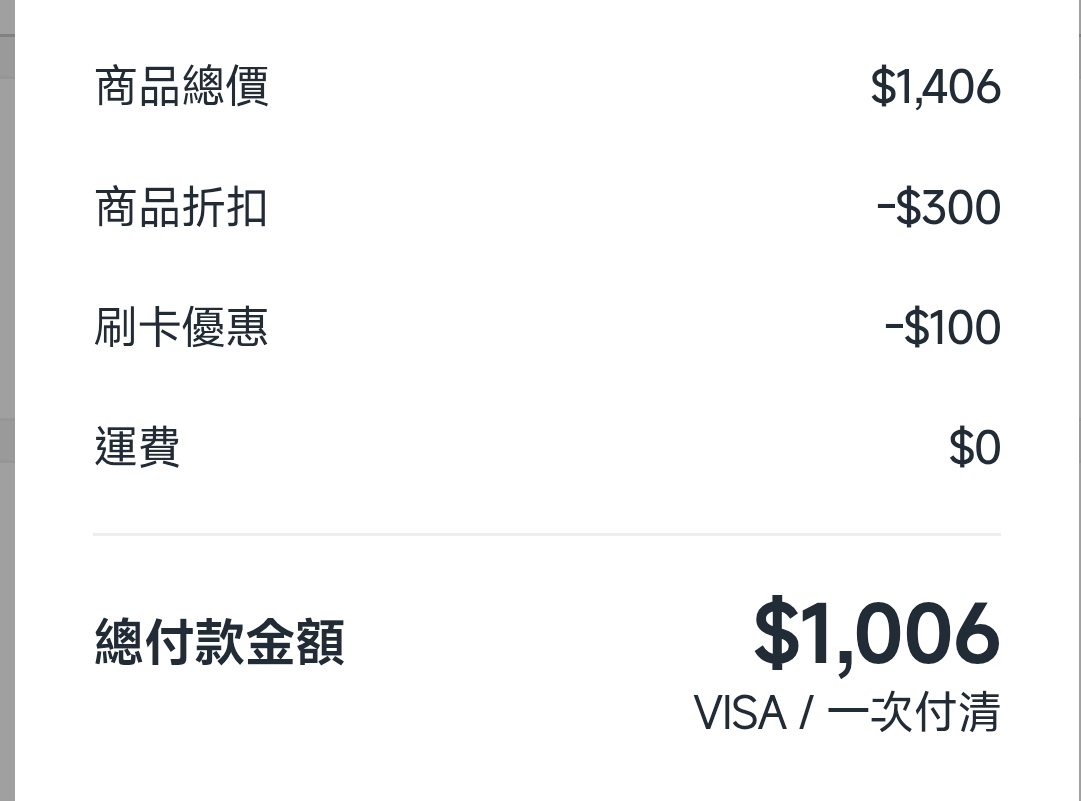Click the divider line above 總付款金額

[546, 535]
